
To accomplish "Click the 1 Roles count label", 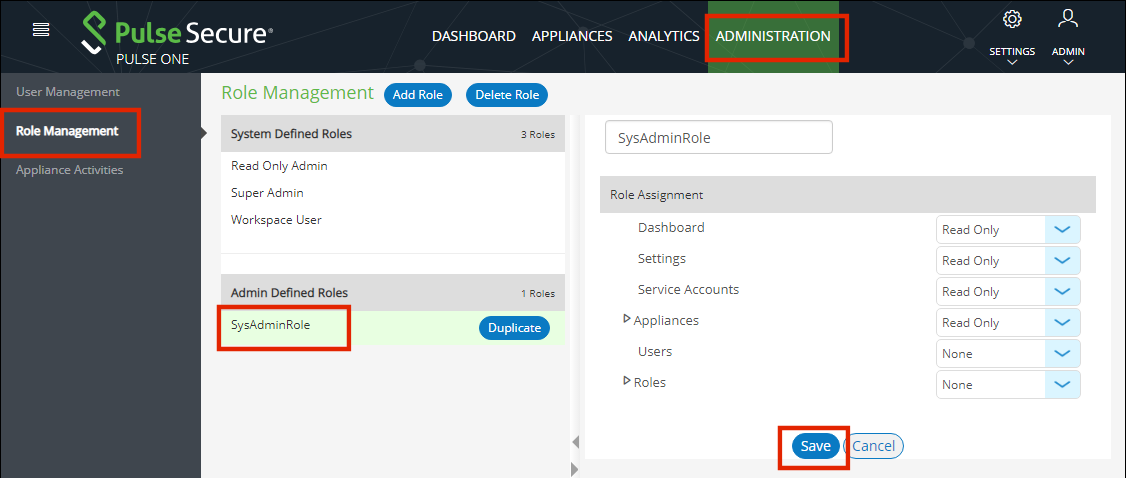I will [x=538, y=294].
